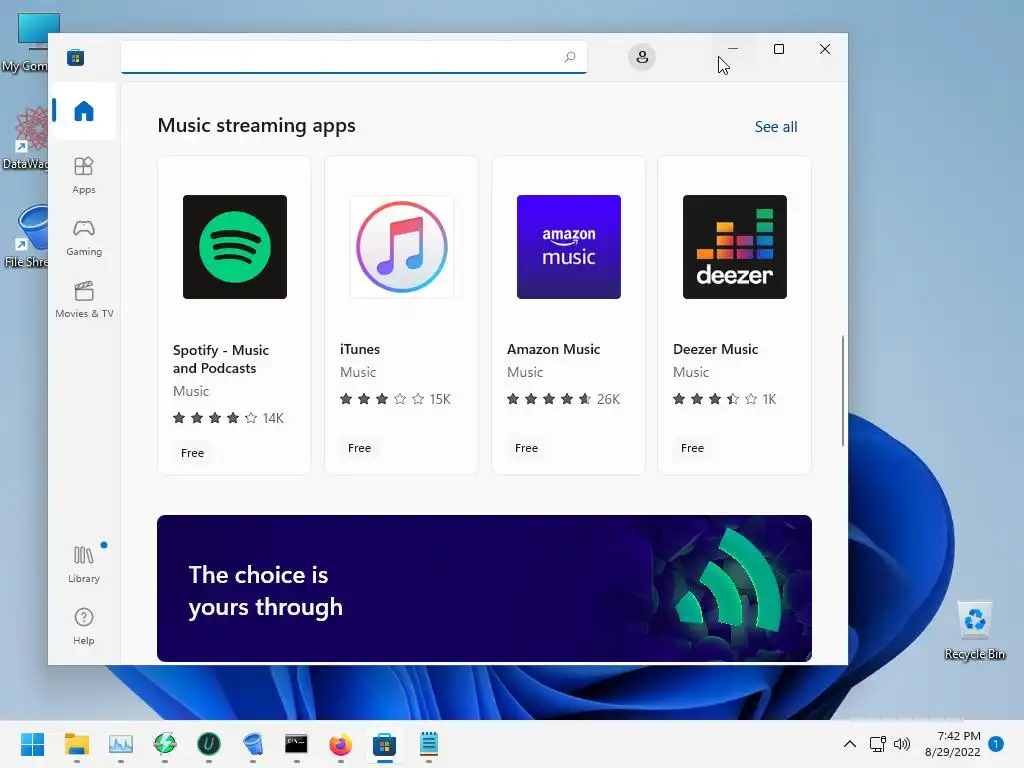Select the File Shredder desktop shortcut
This screenshot has height=768, width=1024.
pyautogui.click(x=25, y=237)
